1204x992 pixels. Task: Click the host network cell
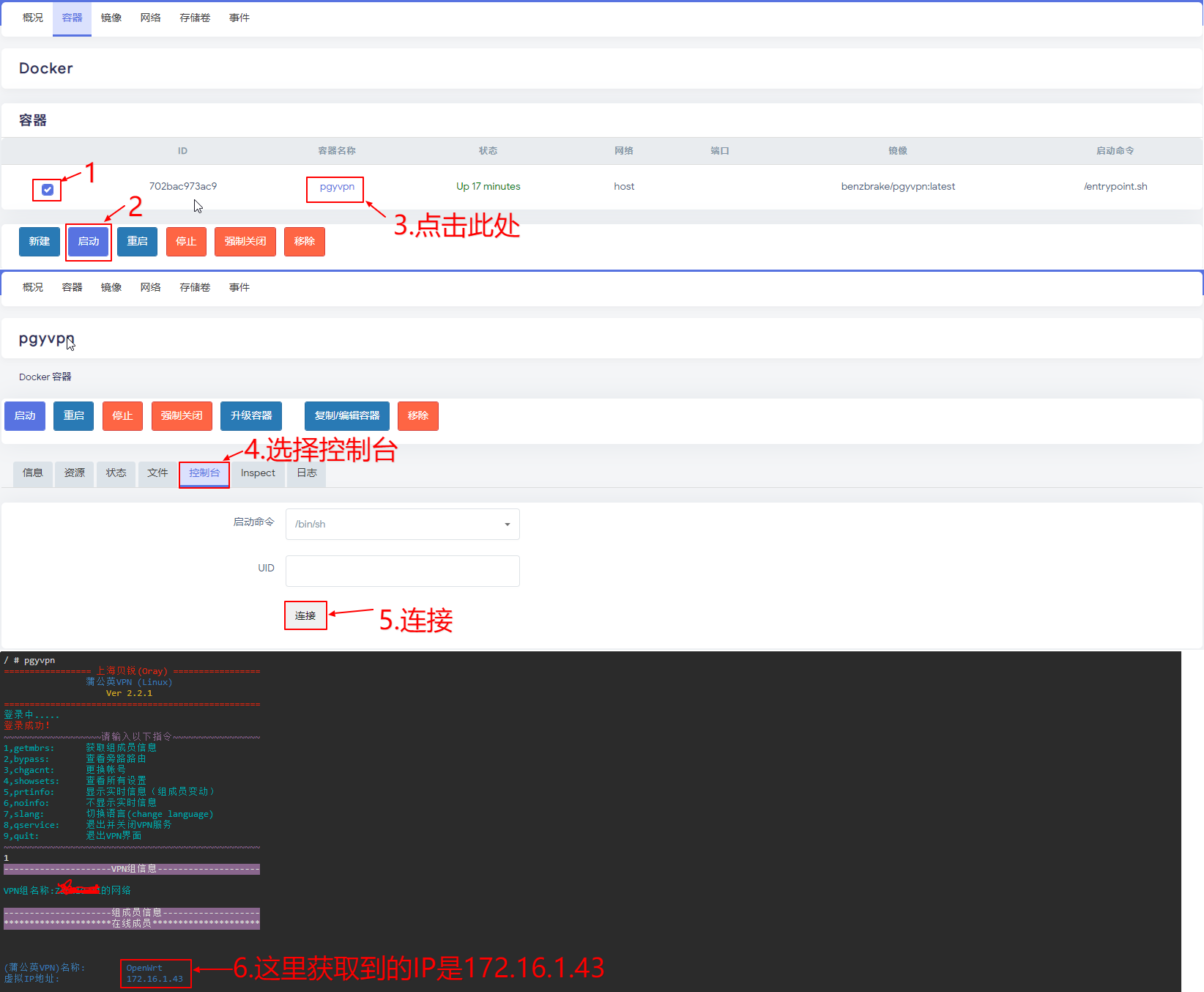point(624,187)
